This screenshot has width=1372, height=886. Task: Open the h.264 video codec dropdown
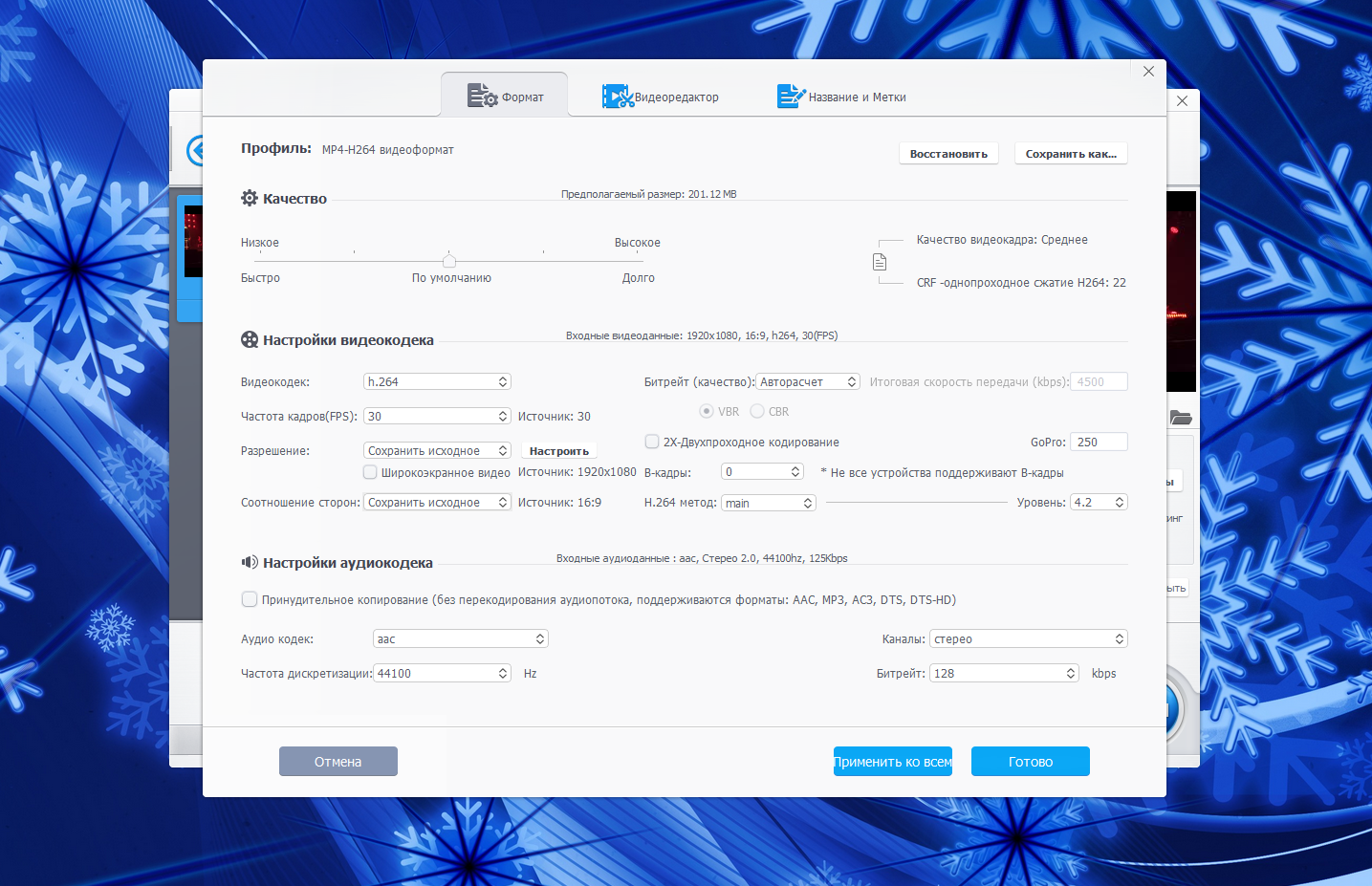click(437, 381)
